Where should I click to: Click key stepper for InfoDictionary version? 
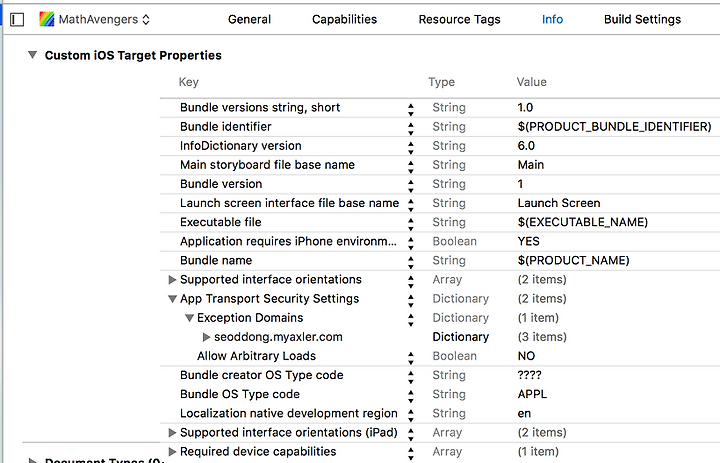(x=411, y=147)
